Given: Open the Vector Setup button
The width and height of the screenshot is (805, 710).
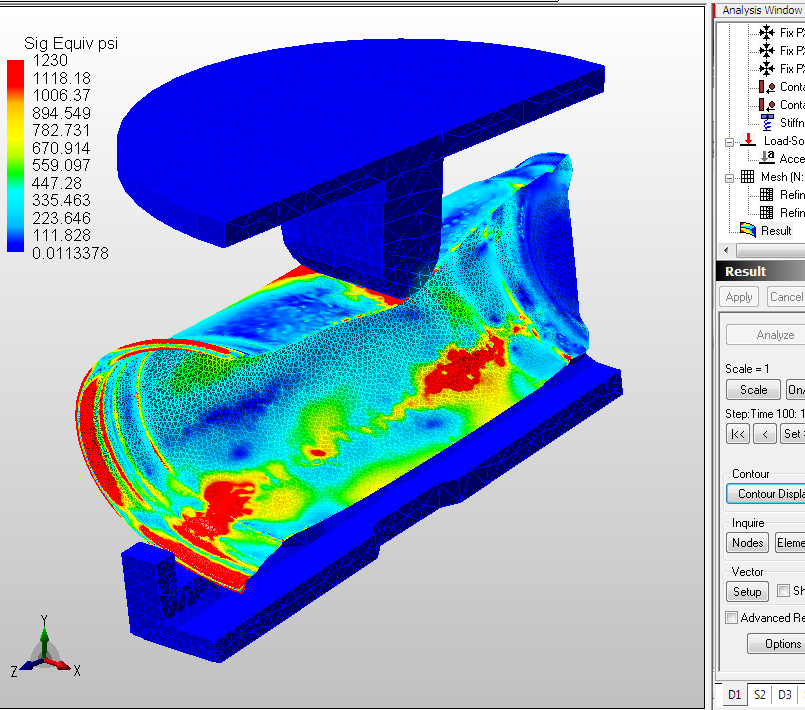Looking at the screenshot, I should 747,592.
